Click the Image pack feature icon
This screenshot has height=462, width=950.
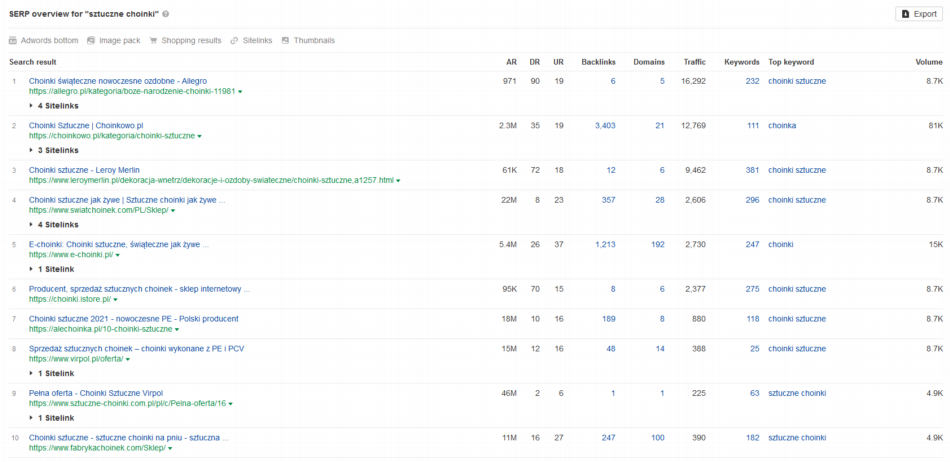91,40
